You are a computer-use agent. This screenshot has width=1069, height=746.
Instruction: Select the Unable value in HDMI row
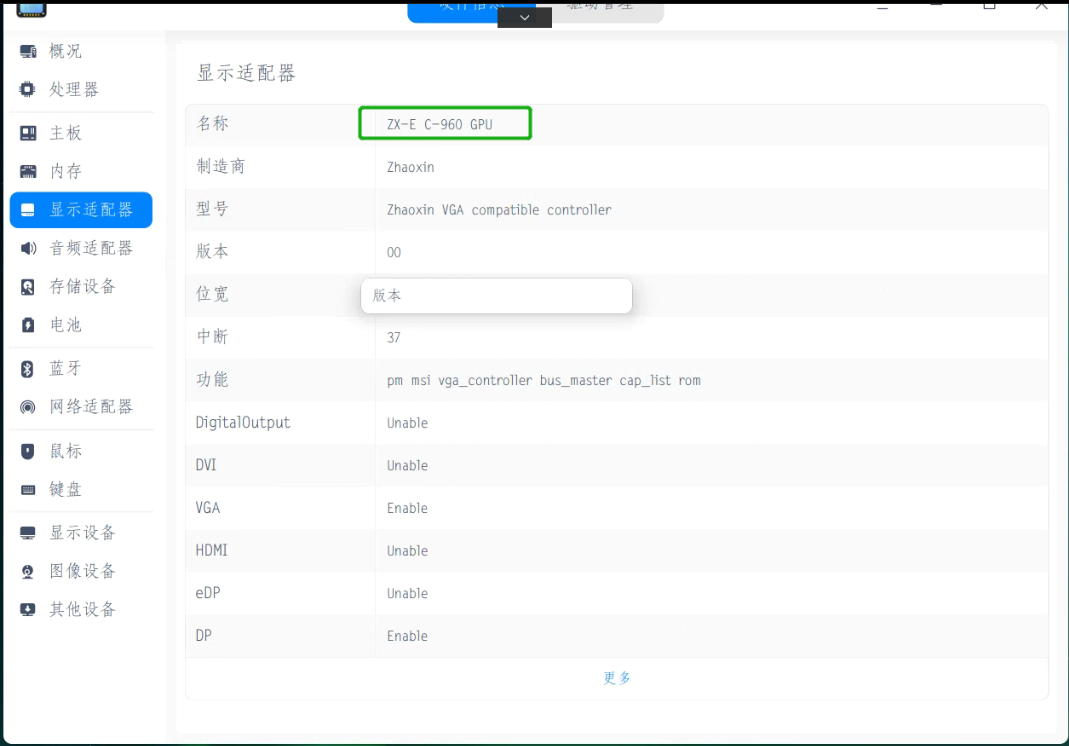[x=408, y=551]
